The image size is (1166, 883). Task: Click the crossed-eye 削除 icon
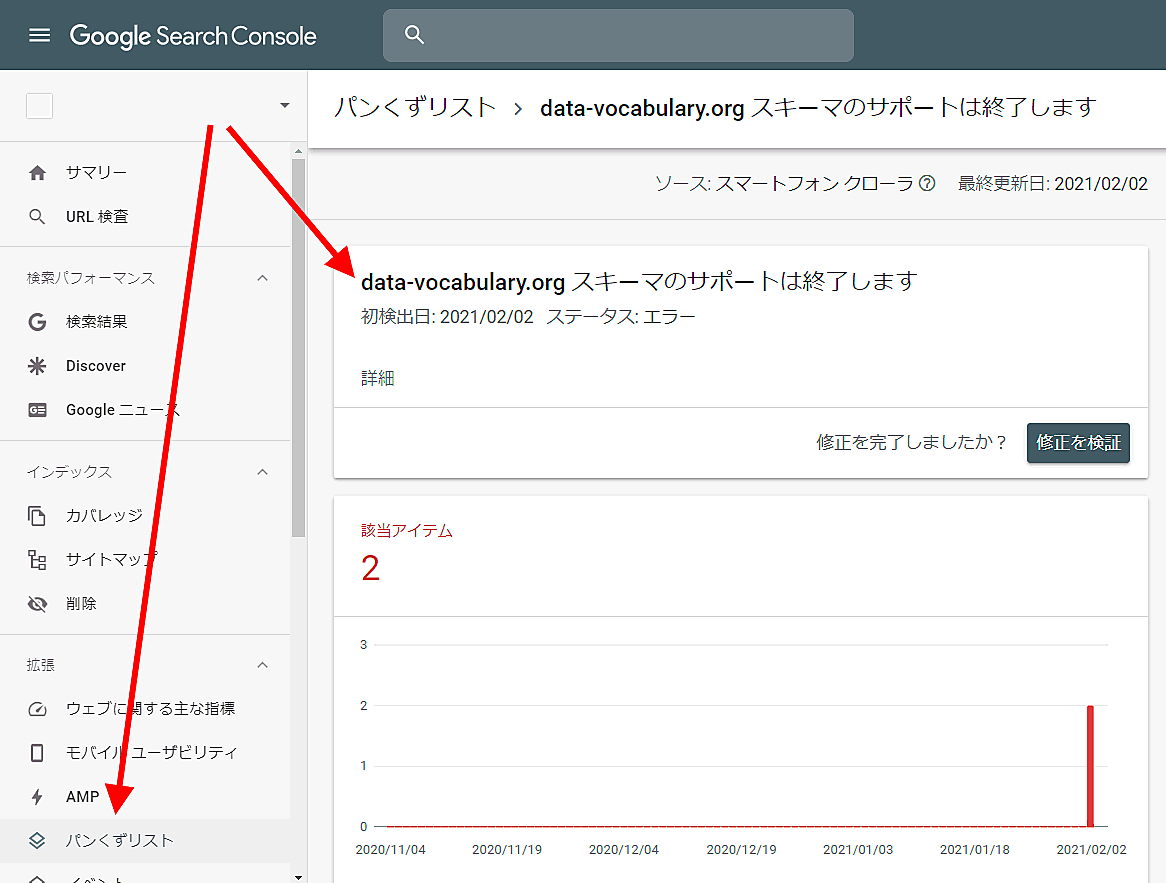38,604
